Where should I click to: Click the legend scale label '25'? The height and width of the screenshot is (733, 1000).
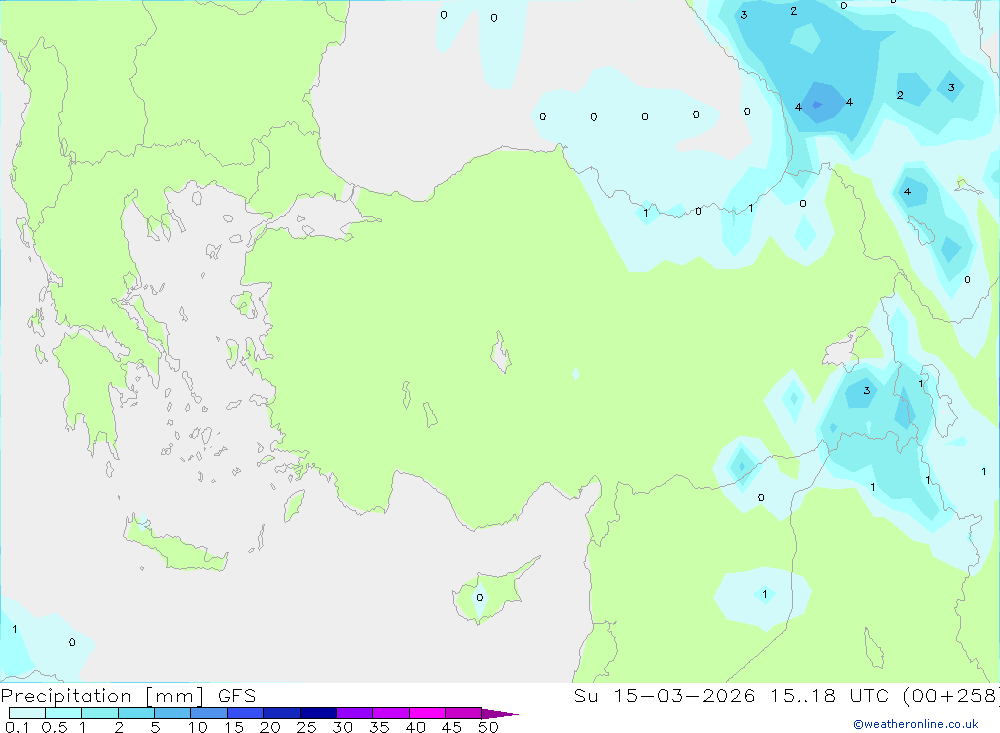[307, 727]
